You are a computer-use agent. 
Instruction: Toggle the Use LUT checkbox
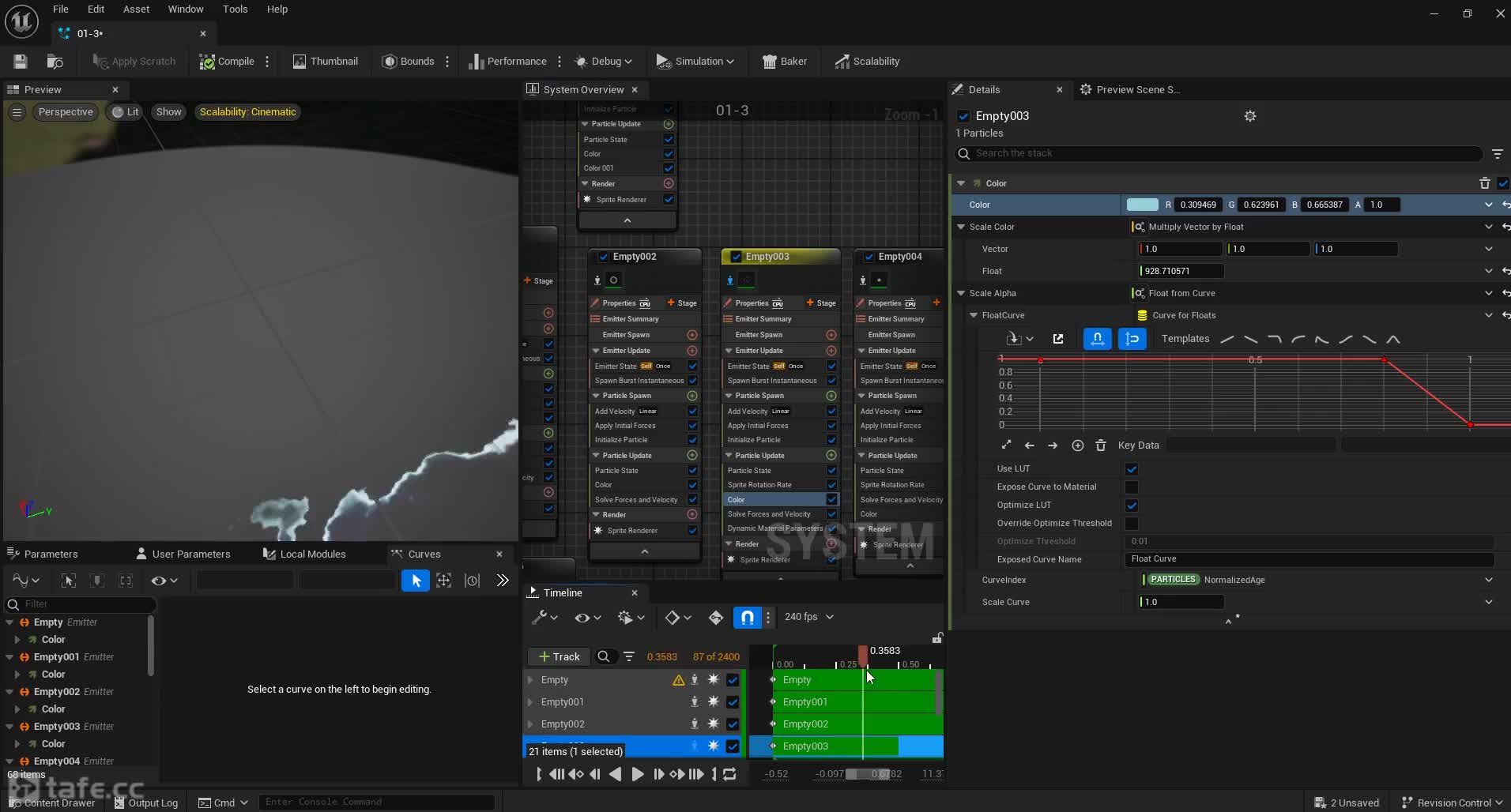pyautogui.click(x=1132, y=469)
